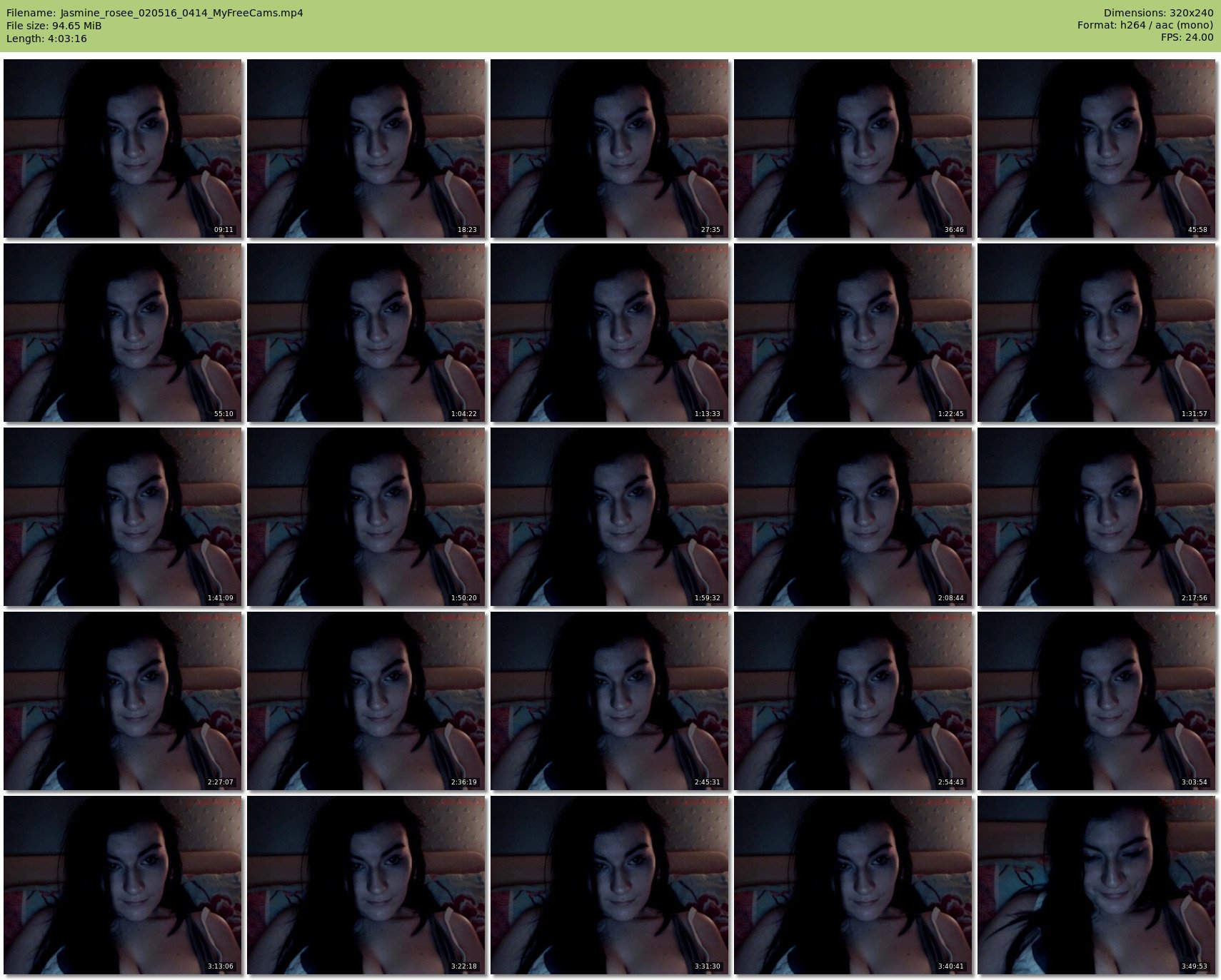Select the thumbnail timestamped 09:11
This screenshot has height=980, width=1221.
pyautogui.click(x=123, y=148)
